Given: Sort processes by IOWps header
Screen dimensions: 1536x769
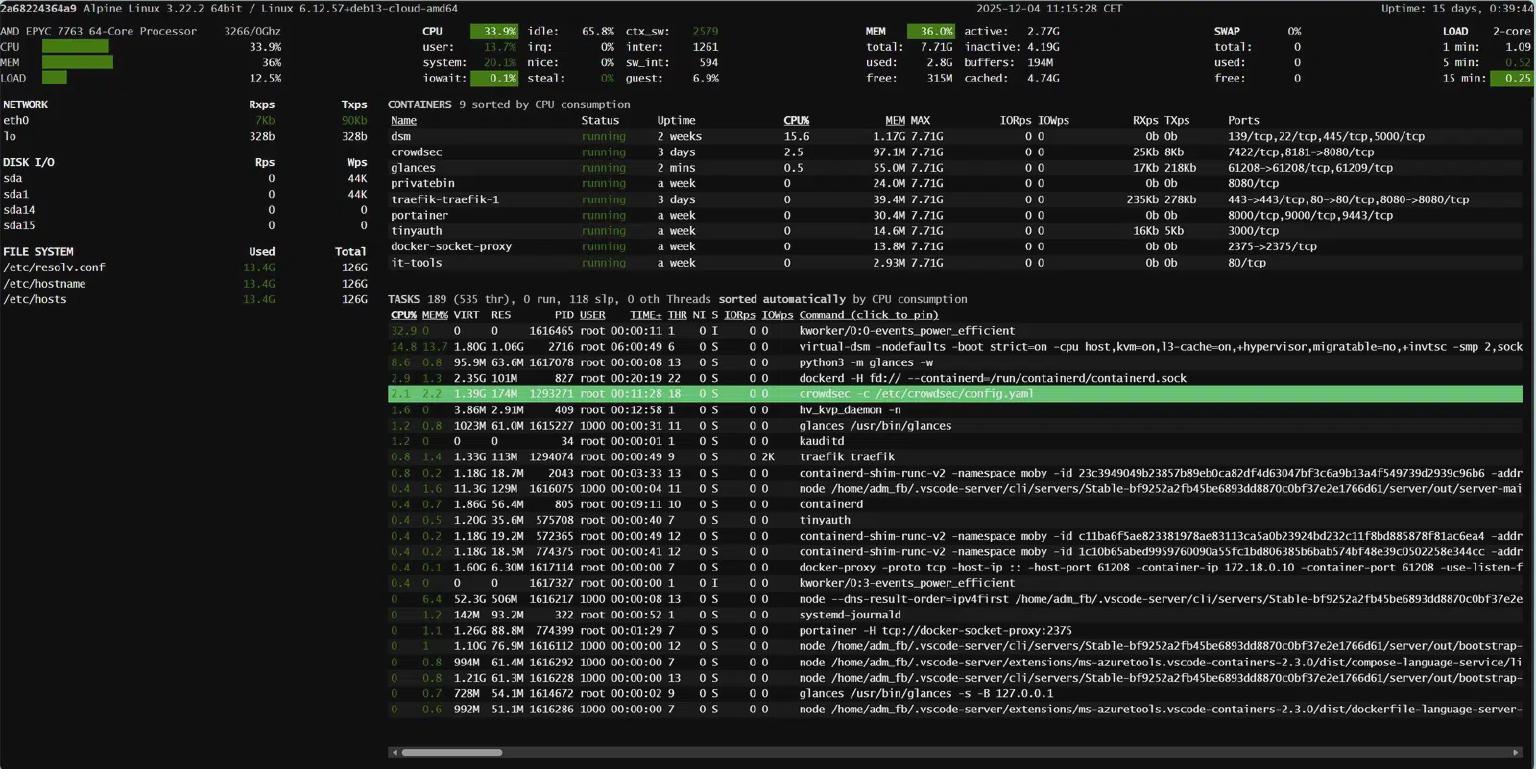Looking at the screenshot, I should tap(777, 315).
